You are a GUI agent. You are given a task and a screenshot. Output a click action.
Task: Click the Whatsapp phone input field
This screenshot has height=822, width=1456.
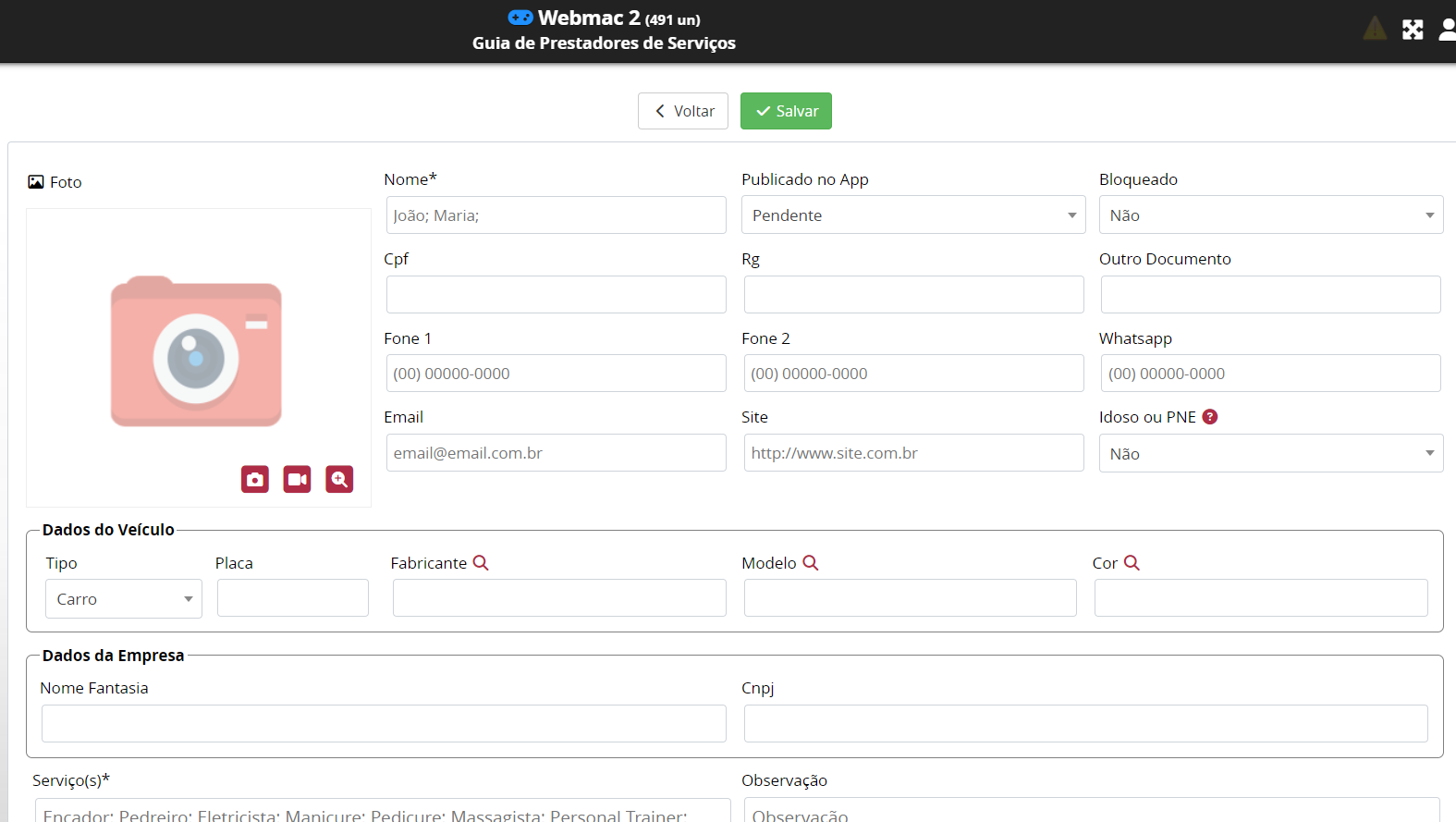point(1270,374)
